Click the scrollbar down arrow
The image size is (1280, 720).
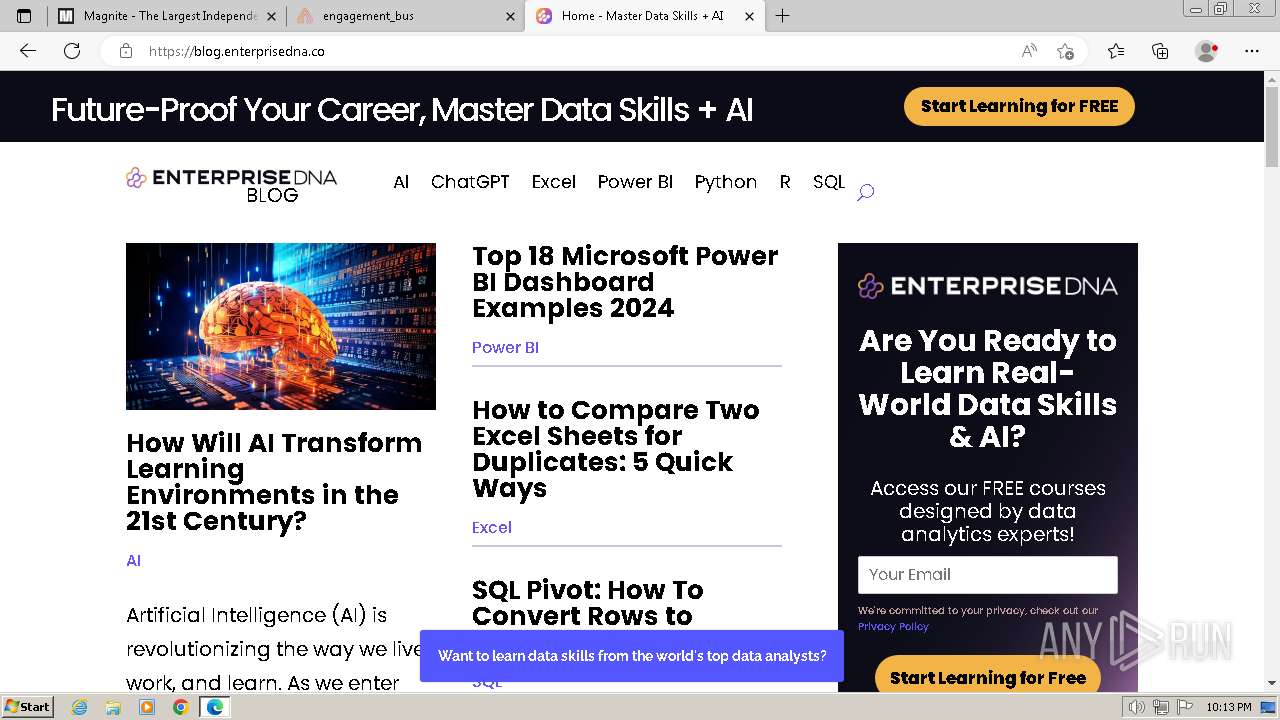[x=1272, y=684]
